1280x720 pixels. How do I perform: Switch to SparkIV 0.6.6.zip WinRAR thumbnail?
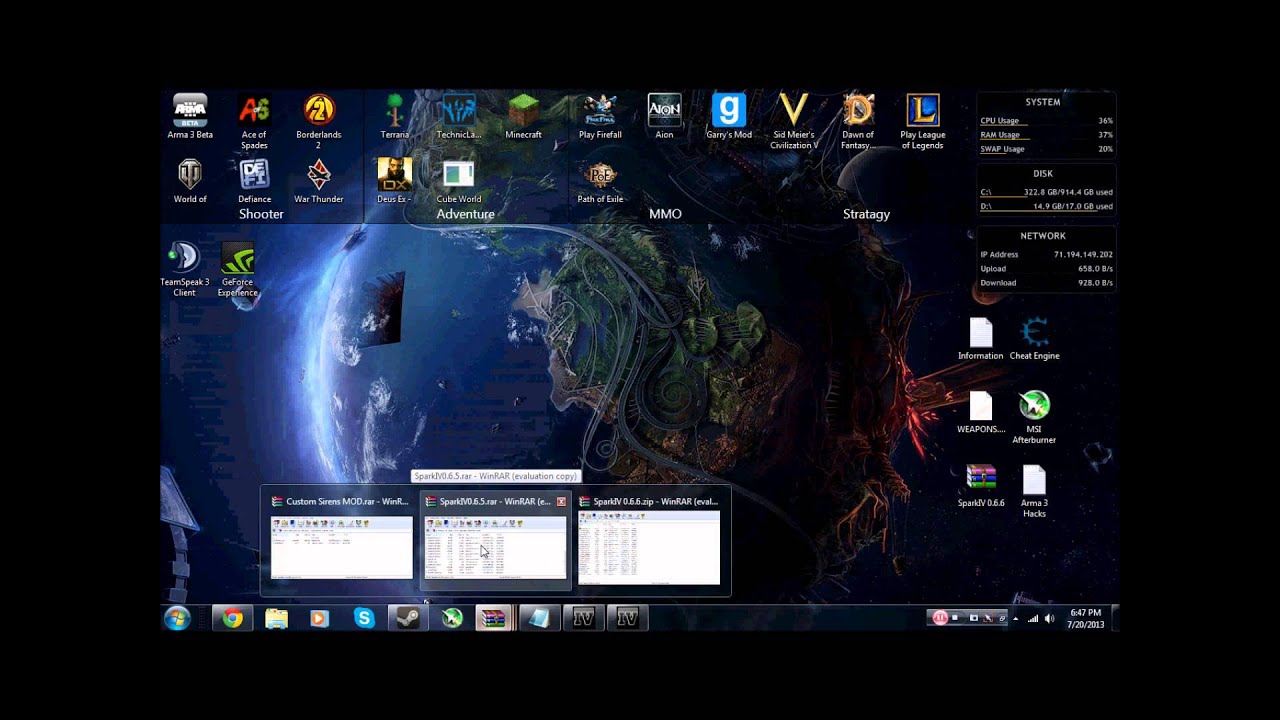[x=649, y=540]
